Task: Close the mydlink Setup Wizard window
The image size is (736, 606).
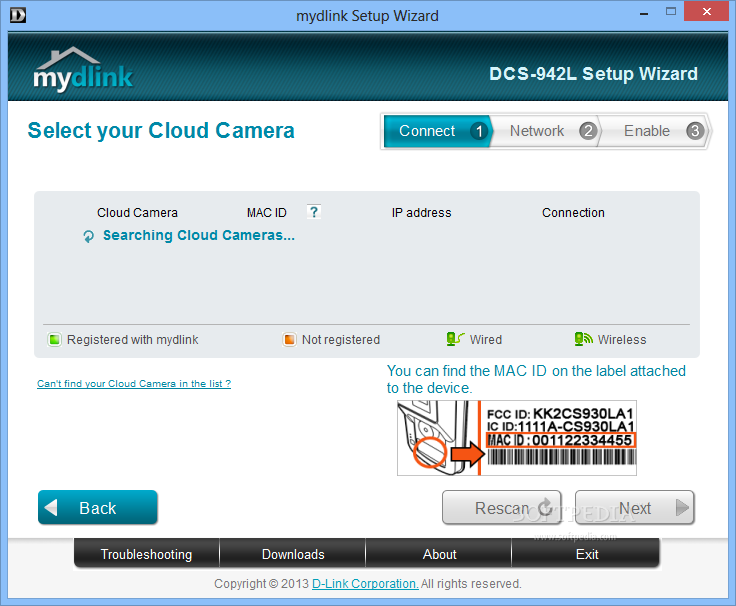Action: (706, 11)
